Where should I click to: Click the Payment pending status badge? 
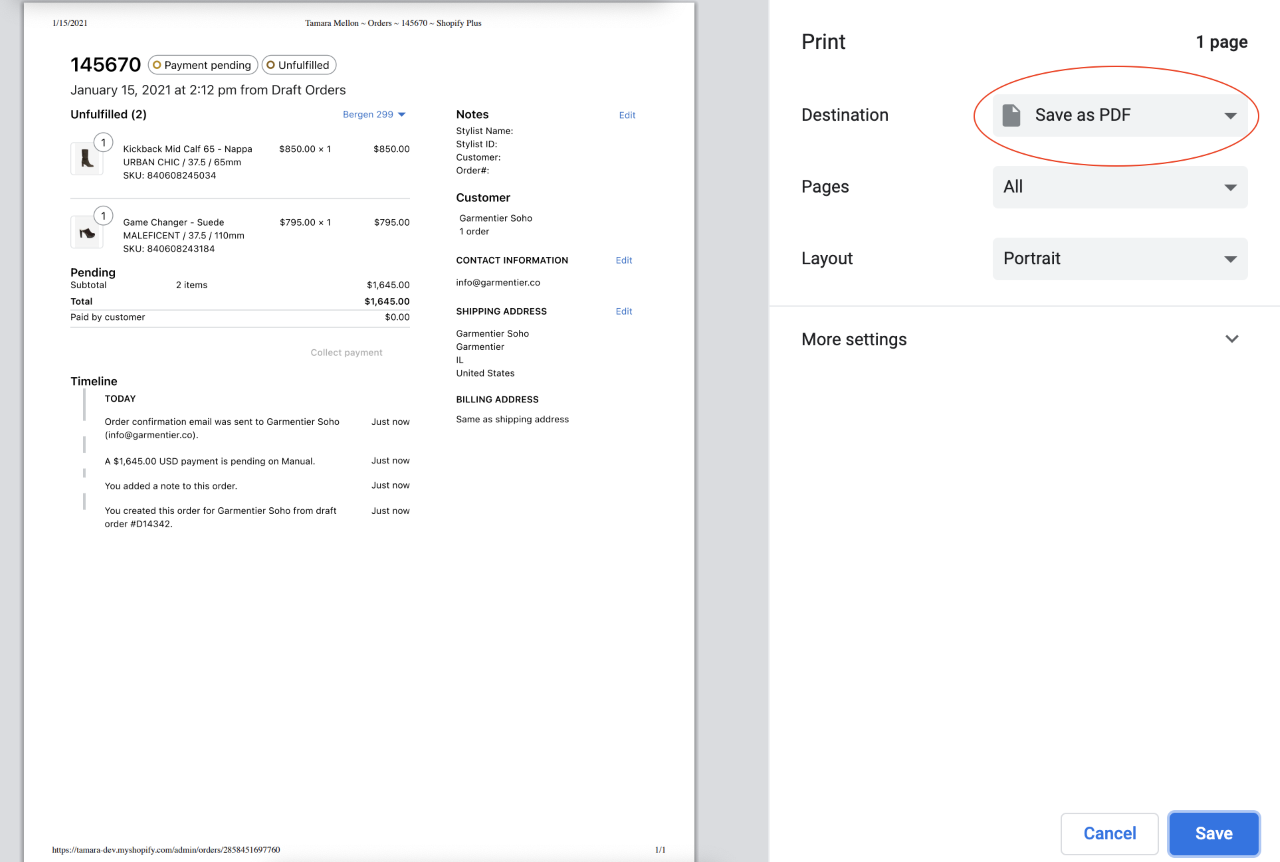203,65
